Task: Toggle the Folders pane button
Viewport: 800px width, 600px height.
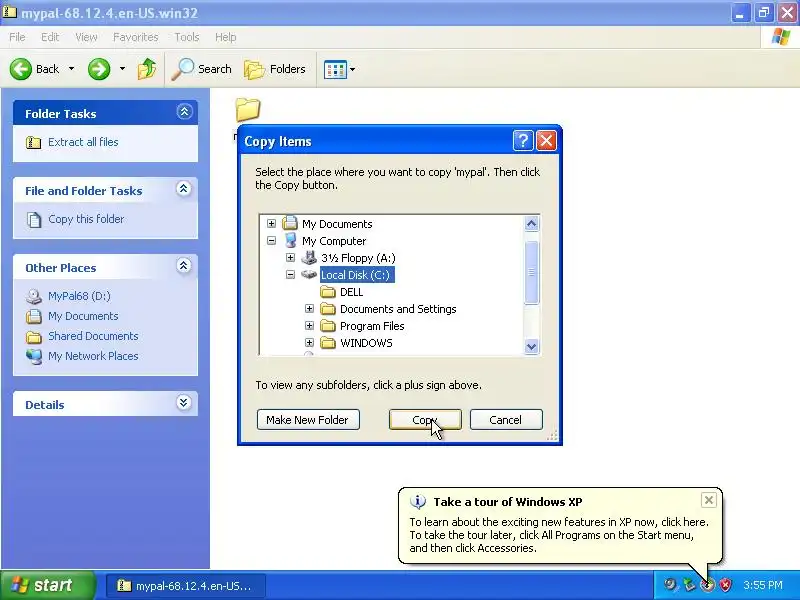Action: pos(274,69)
